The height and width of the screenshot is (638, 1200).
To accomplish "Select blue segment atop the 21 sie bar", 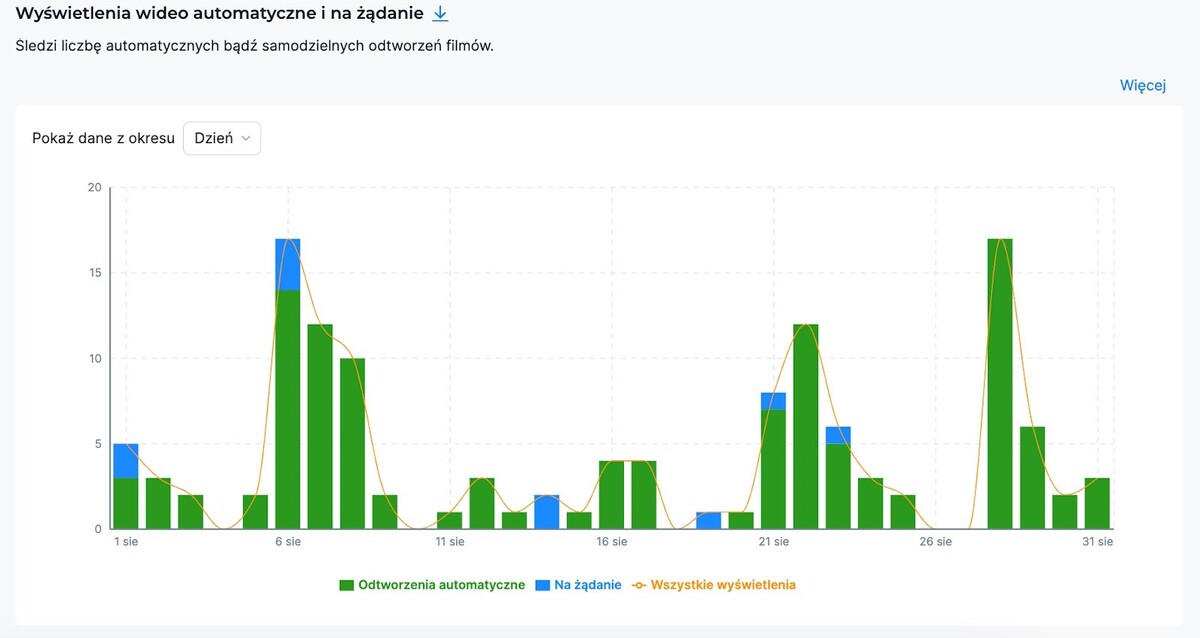I will (x=773, y=401).
